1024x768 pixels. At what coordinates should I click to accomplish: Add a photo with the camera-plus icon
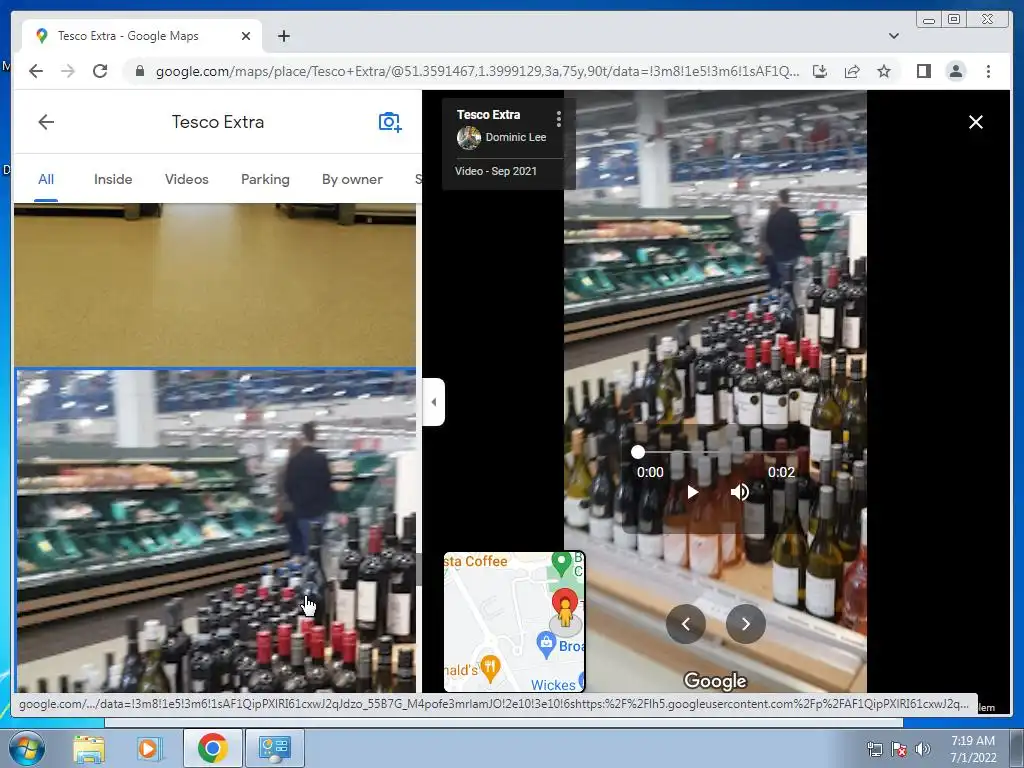pos(390,122)
